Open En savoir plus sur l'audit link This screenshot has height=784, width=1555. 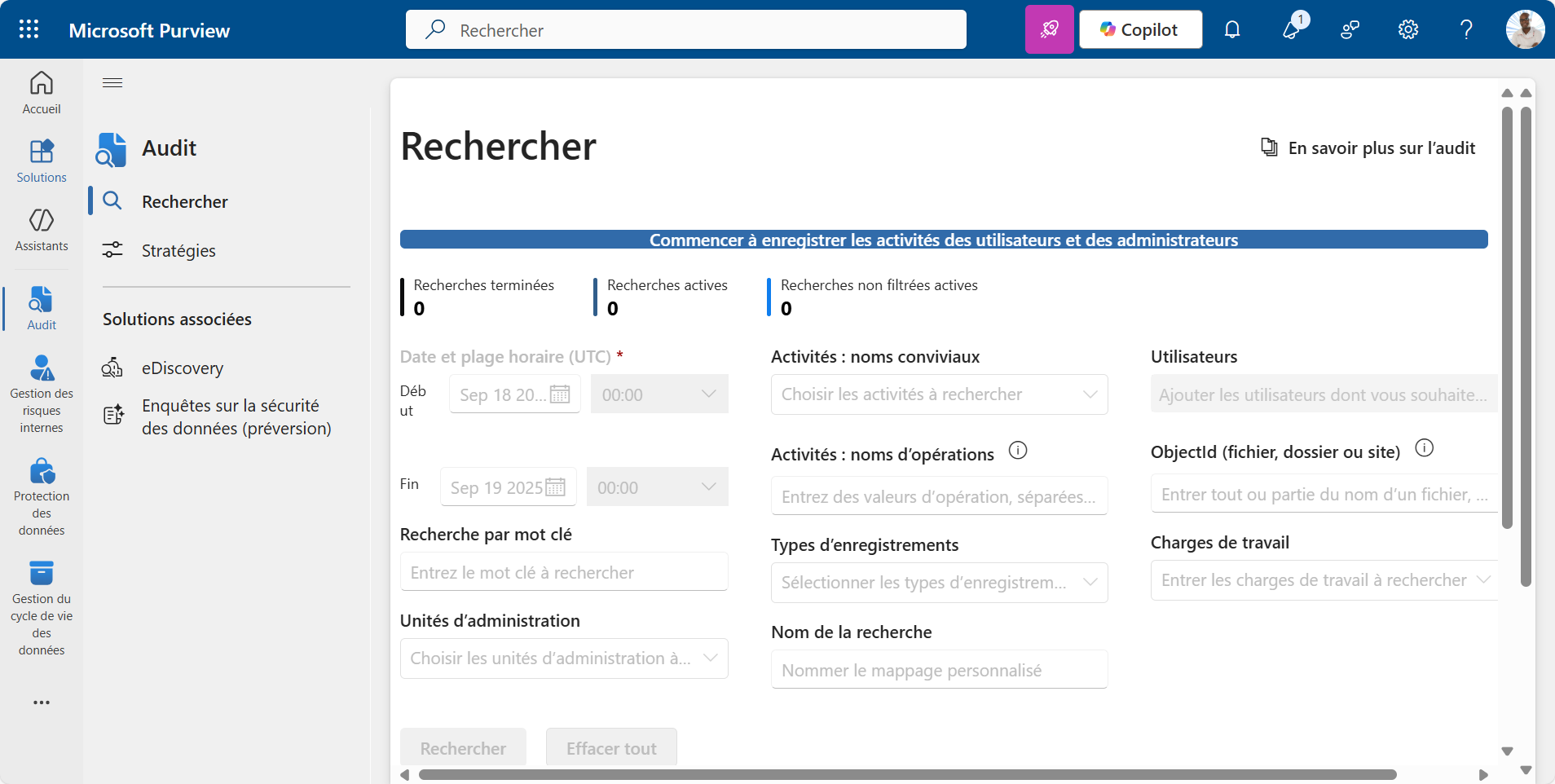1369,148
